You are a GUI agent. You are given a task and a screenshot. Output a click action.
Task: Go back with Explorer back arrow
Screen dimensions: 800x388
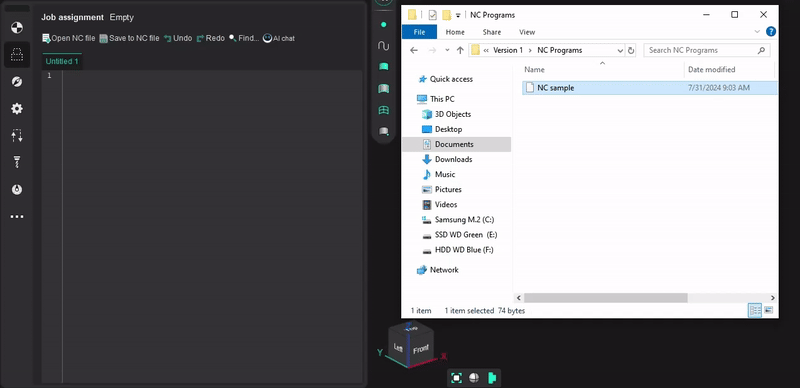tap(414, 50)
